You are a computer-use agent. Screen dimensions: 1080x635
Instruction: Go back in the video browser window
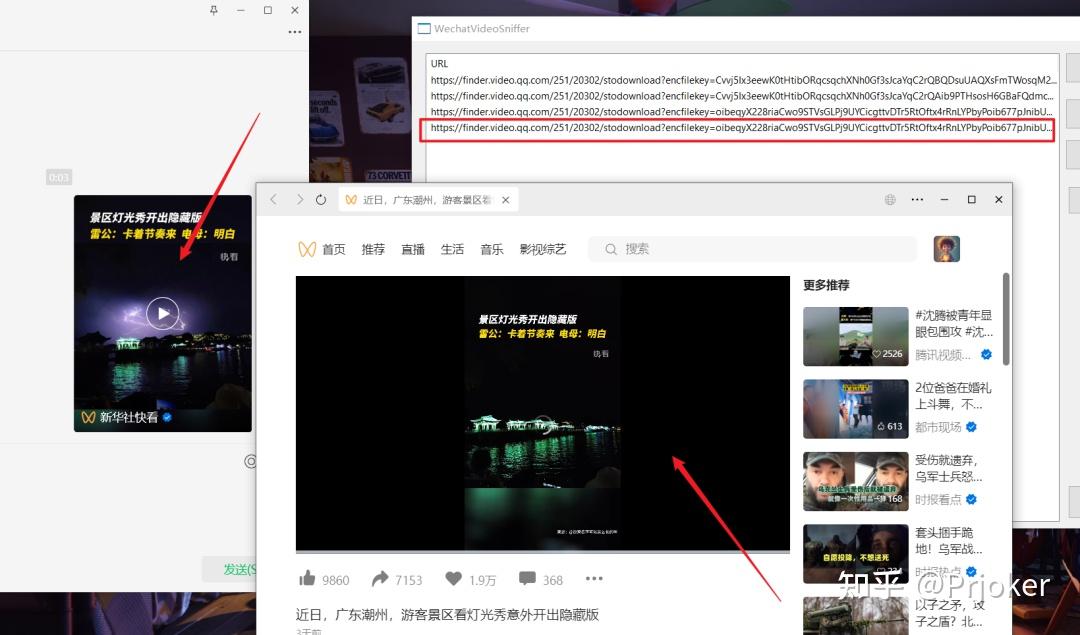coord(273,200)
